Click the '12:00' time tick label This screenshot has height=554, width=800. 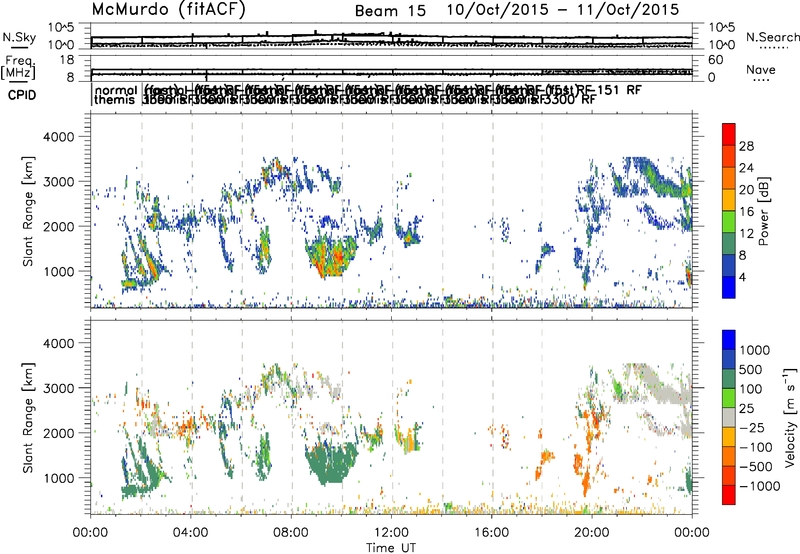[x=391, y=533]
